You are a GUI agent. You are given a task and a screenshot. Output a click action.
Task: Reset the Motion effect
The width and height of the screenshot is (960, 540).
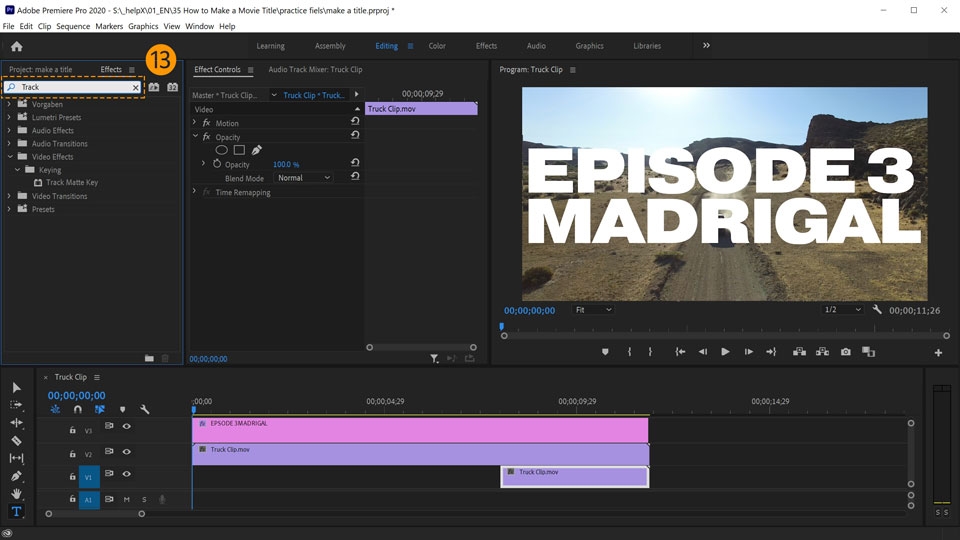(354, 123)
